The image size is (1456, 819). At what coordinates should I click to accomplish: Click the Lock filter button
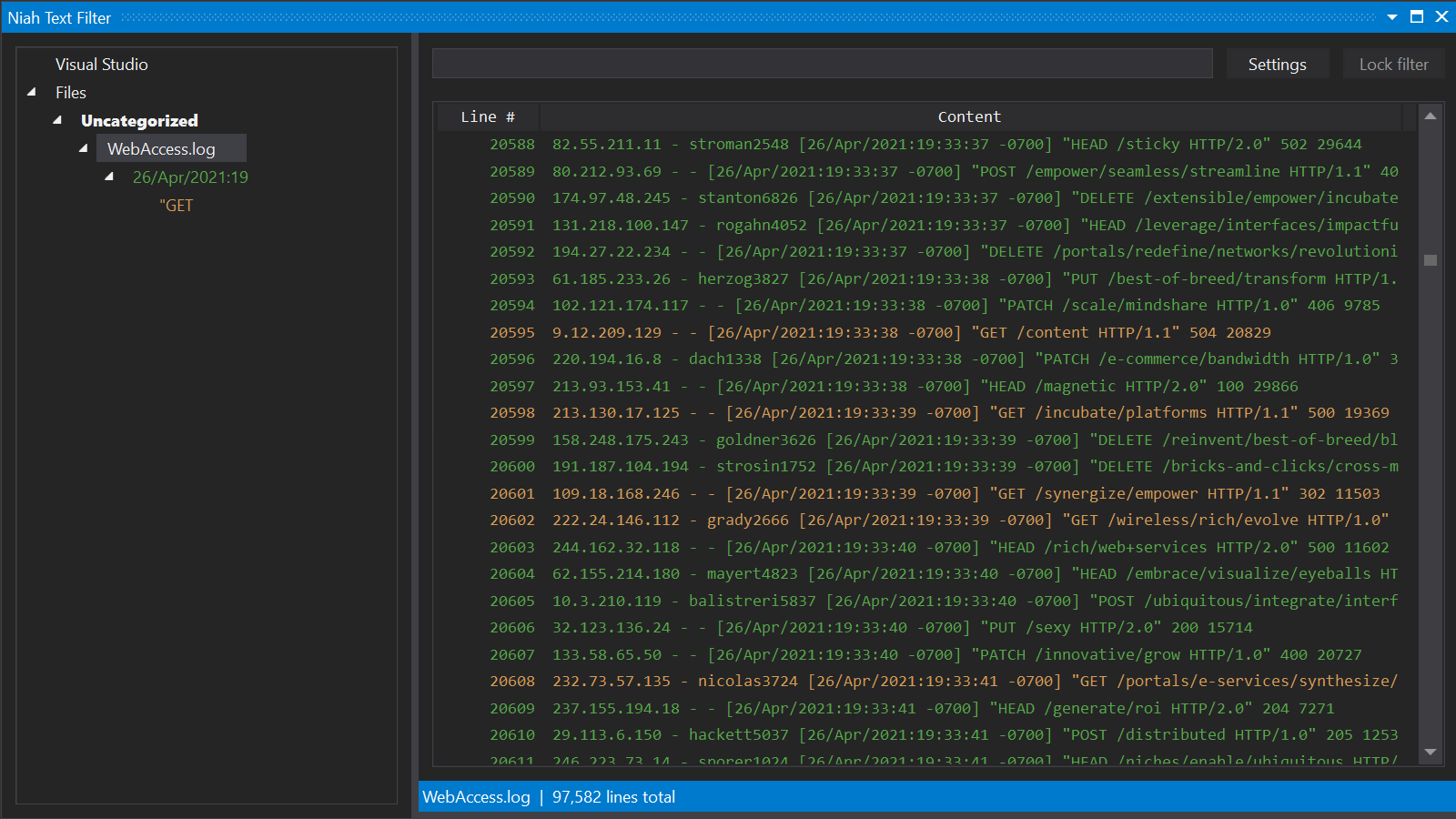pyautogui.click(x=1393, y=64)
